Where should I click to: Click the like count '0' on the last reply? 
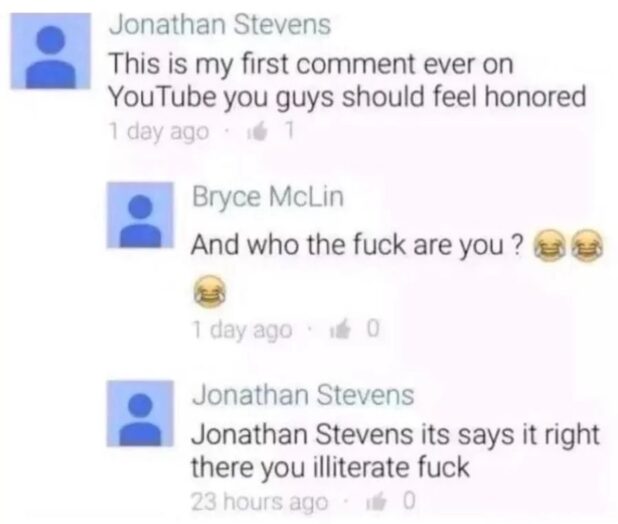click(410, 501)
